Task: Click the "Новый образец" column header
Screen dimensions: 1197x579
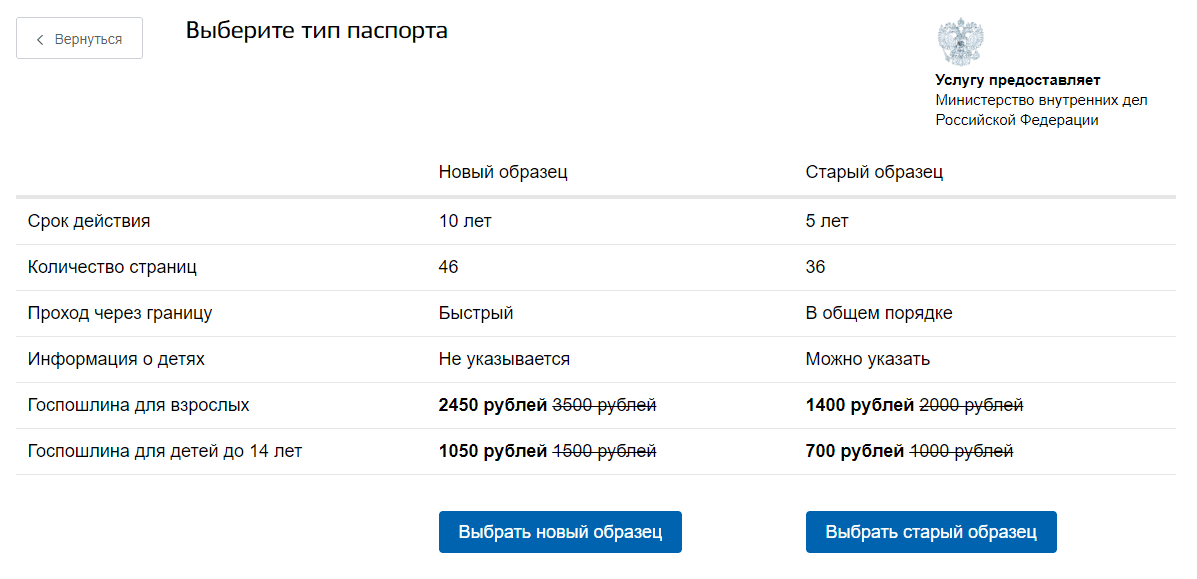Action: click(x=502, y=172)
